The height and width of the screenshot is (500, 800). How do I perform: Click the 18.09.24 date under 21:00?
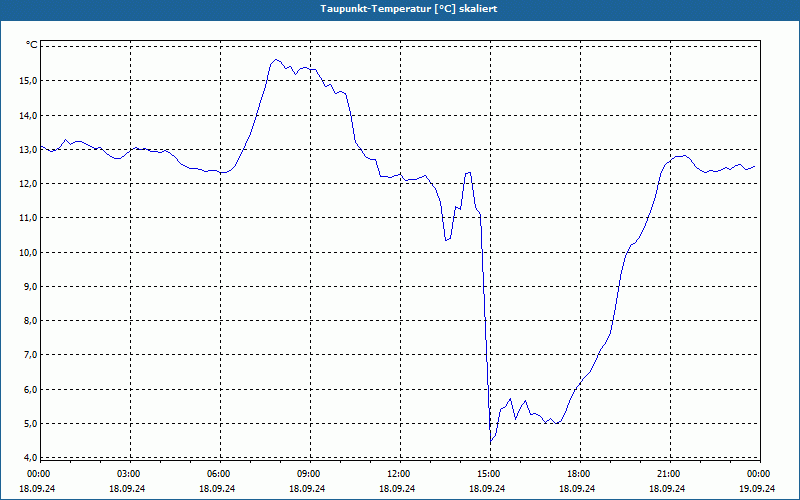pos(667,488)
